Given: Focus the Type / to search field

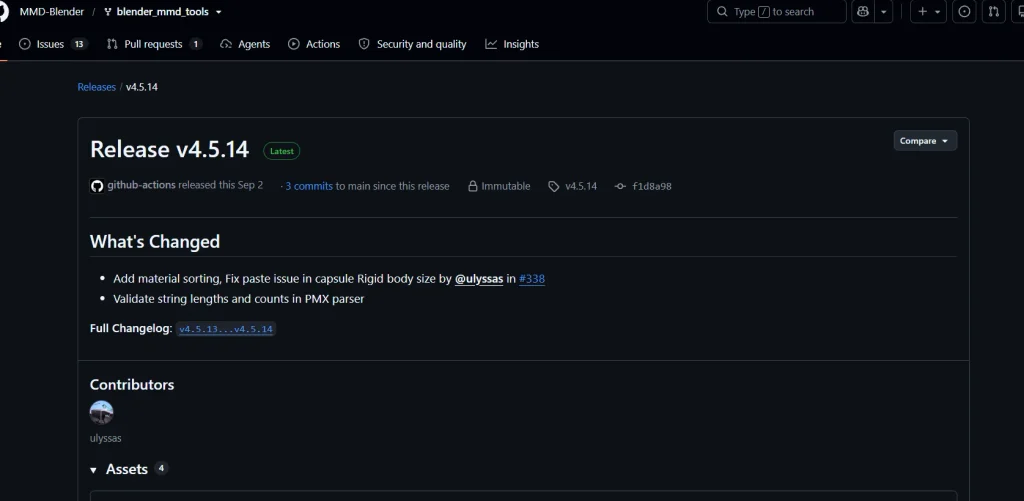Looking at the screenshot, I should pyautogui.click(x=776, y=12).
